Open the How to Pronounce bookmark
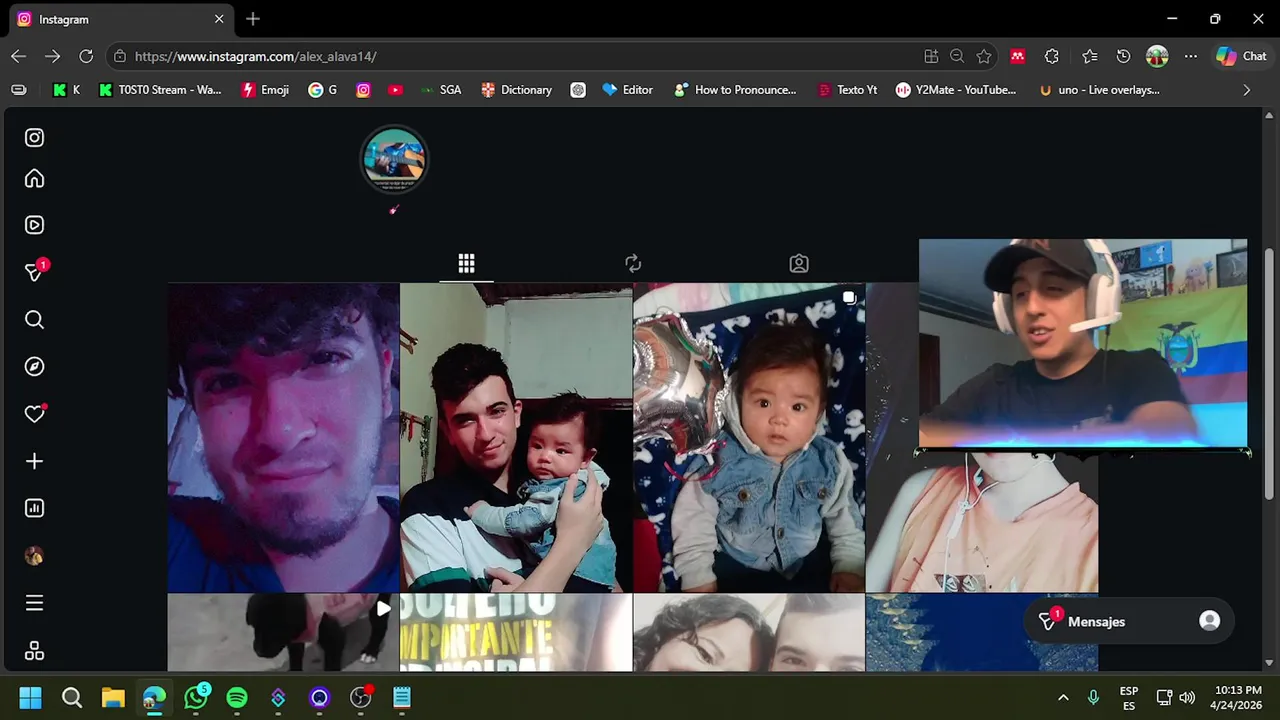Viewport: 1280px width, 720px height. (x=735, y=90)
